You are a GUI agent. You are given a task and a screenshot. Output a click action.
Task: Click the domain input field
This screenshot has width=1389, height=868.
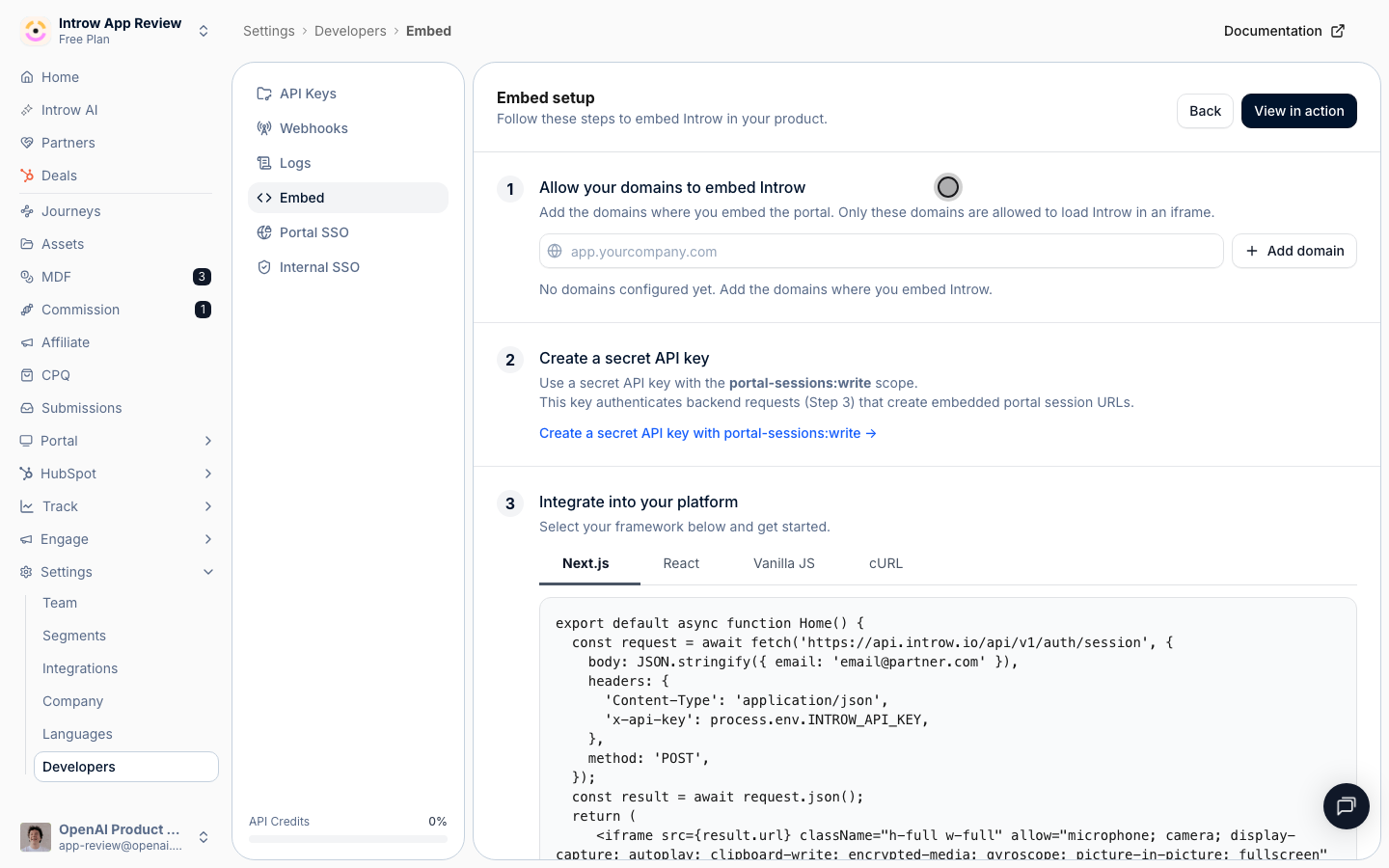[882, 251]
